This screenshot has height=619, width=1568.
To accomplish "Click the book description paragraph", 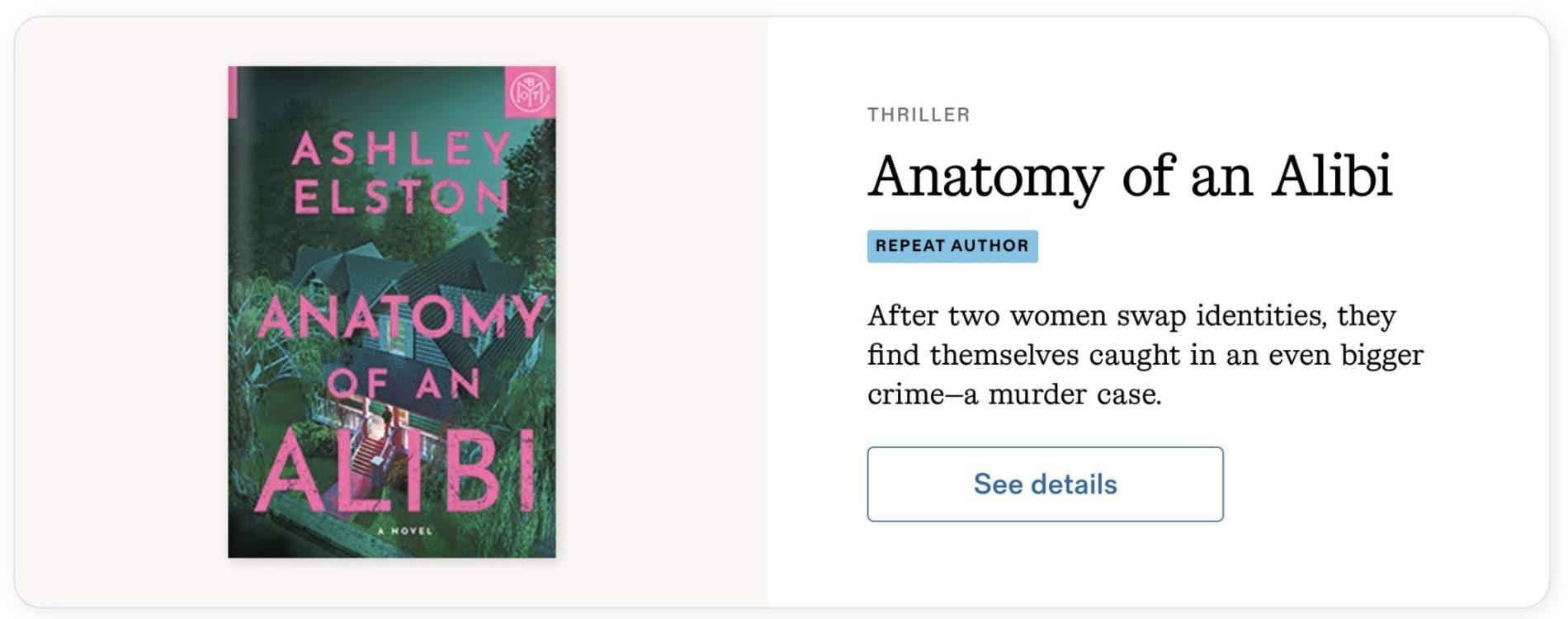I will coord(1144,355).
